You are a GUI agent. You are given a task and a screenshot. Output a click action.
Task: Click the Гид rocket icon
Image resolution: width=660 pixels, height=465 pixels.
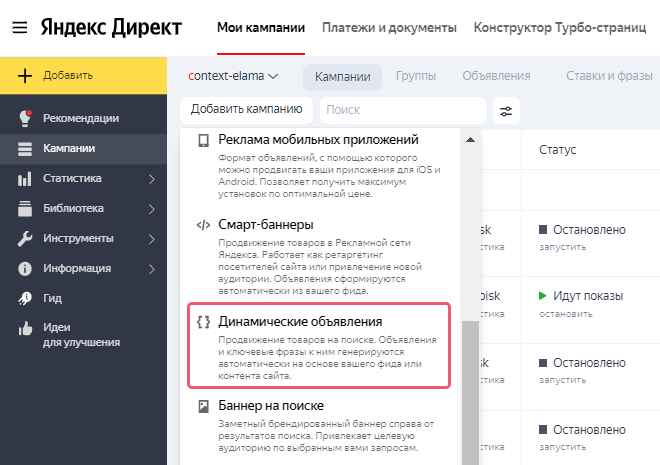[25, 298]
